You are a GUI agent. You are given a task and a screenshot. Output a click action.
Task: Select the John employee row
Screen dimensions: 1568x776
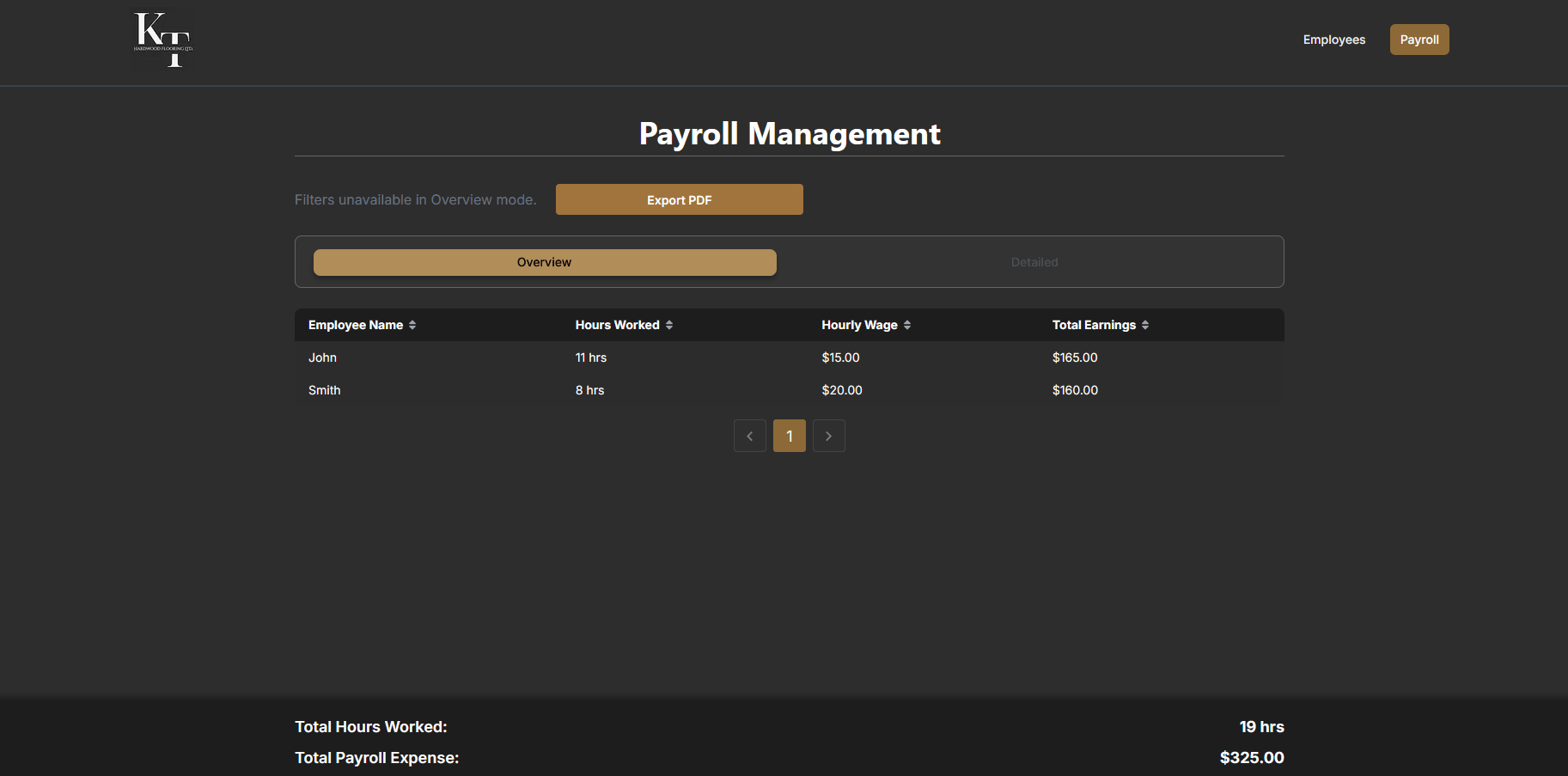(323, 357)
